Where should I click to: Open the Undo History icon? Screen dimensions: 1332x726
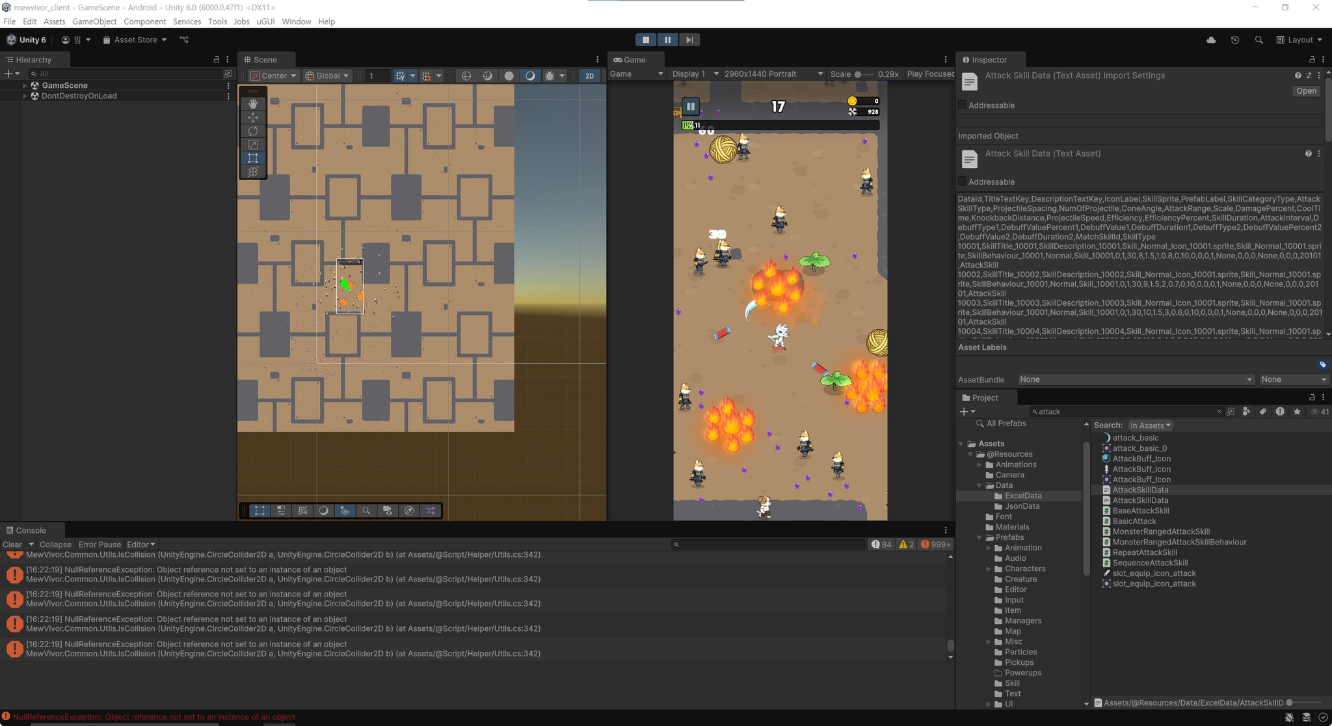(x=1235, y=40)
